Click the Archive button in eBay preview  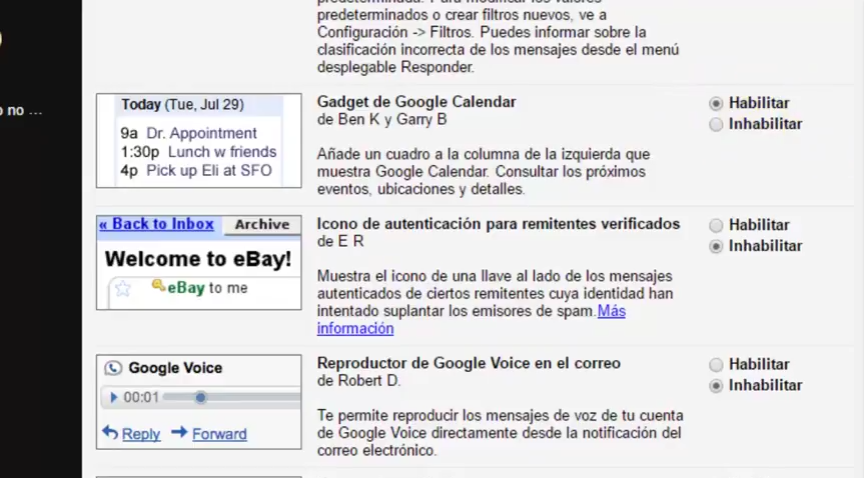(262, 225)
